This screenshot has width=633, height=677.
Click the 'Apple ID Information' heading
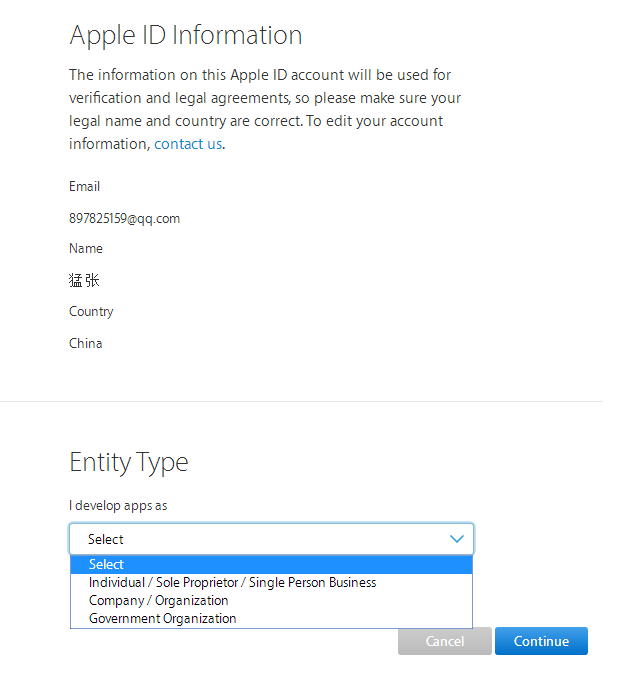185,35
